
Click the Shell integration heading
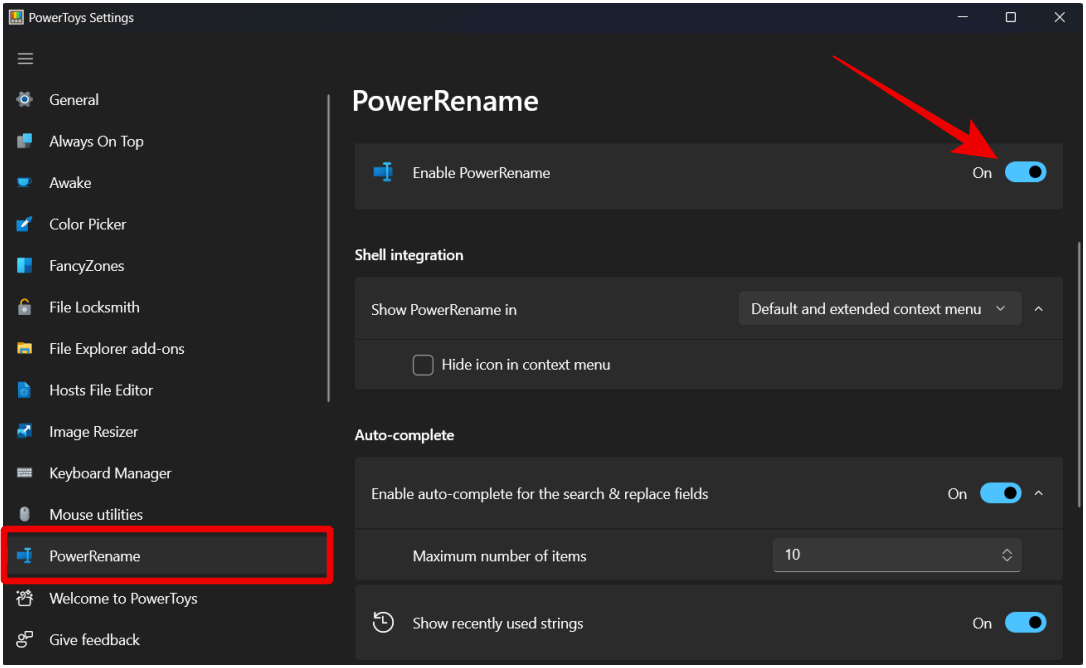click(x=409, y=255)
